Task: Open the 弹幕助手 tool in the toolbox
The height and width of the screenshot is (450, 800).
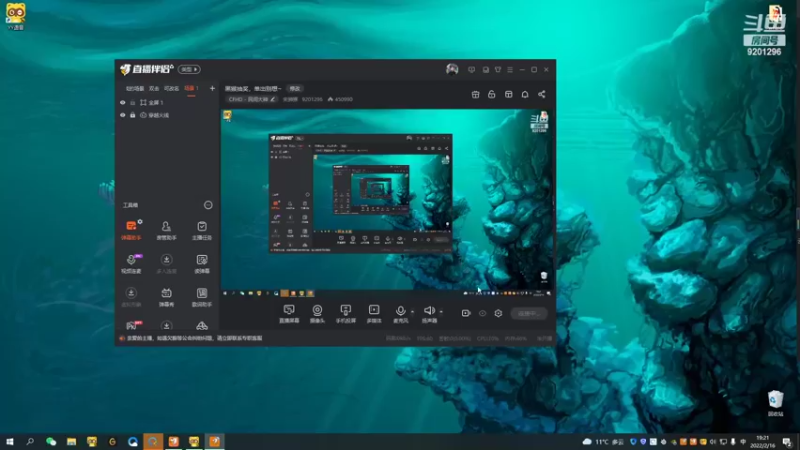Action: pyautogui.click(x=131, y=230)
